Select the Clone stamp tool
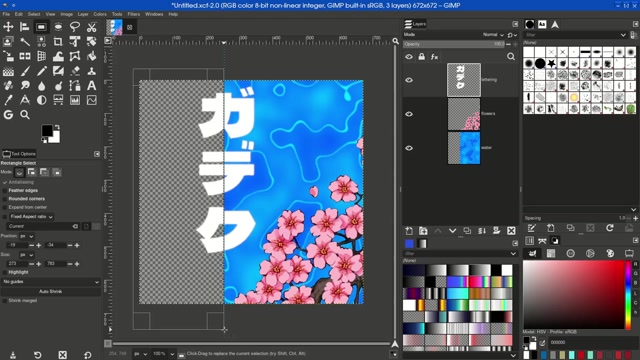The height and width of the screenshot is (360, 640). [x=91, y=71]
